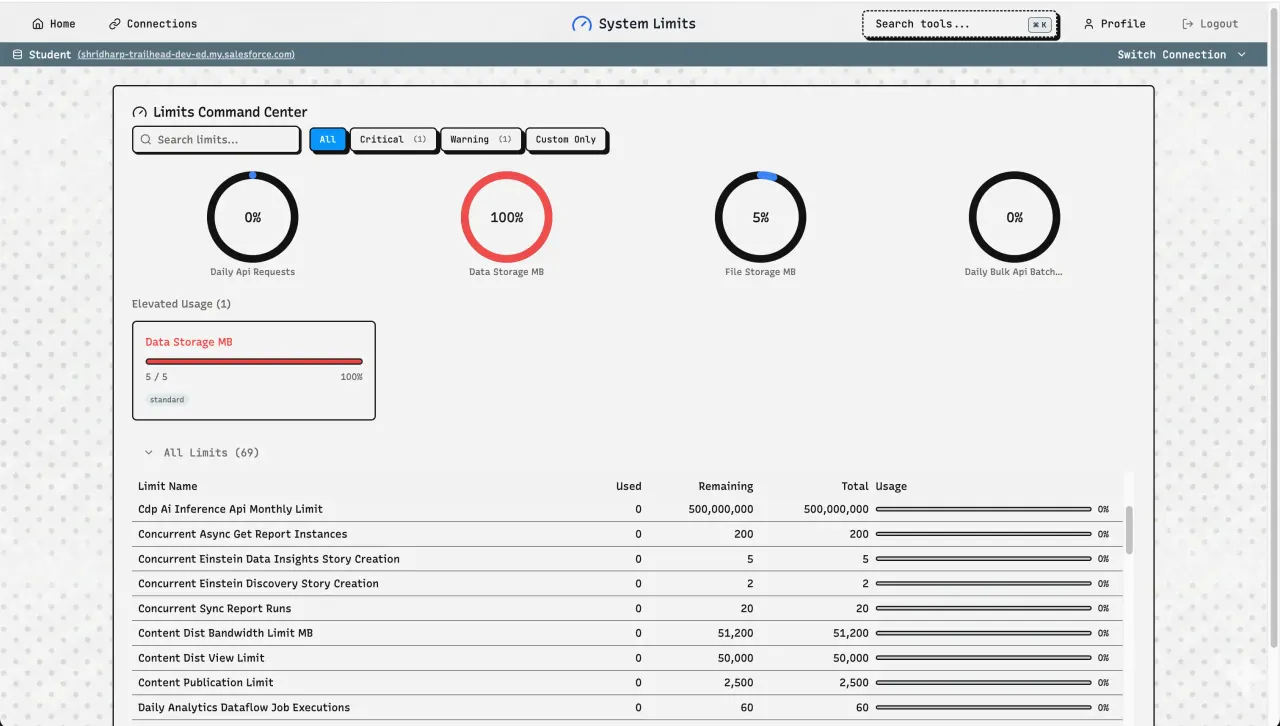Open the Data Storage MB elevated card
Image resolution: width=1280 pixels, height=726 pixels.
click(254, 370)
